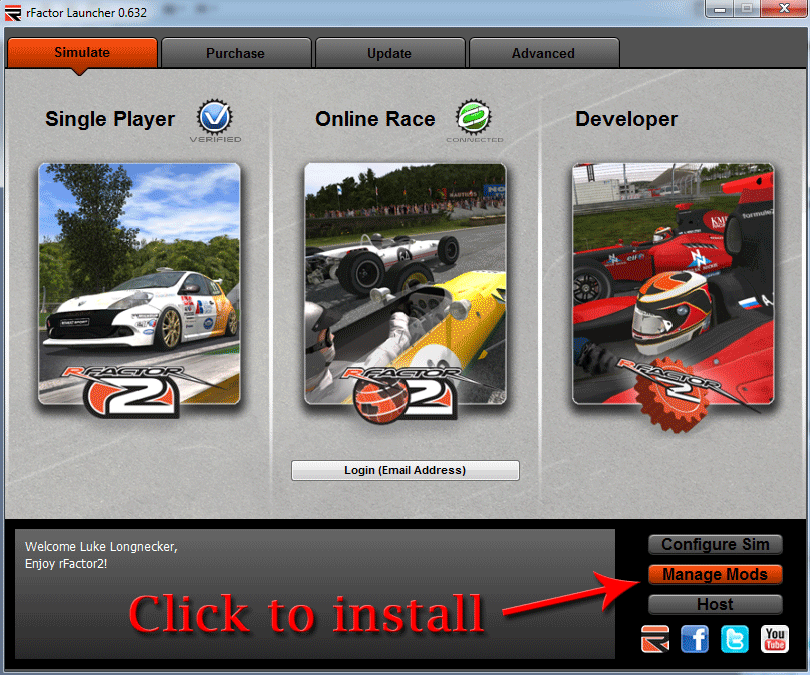Click the Configure Sim button

point(715,544)
